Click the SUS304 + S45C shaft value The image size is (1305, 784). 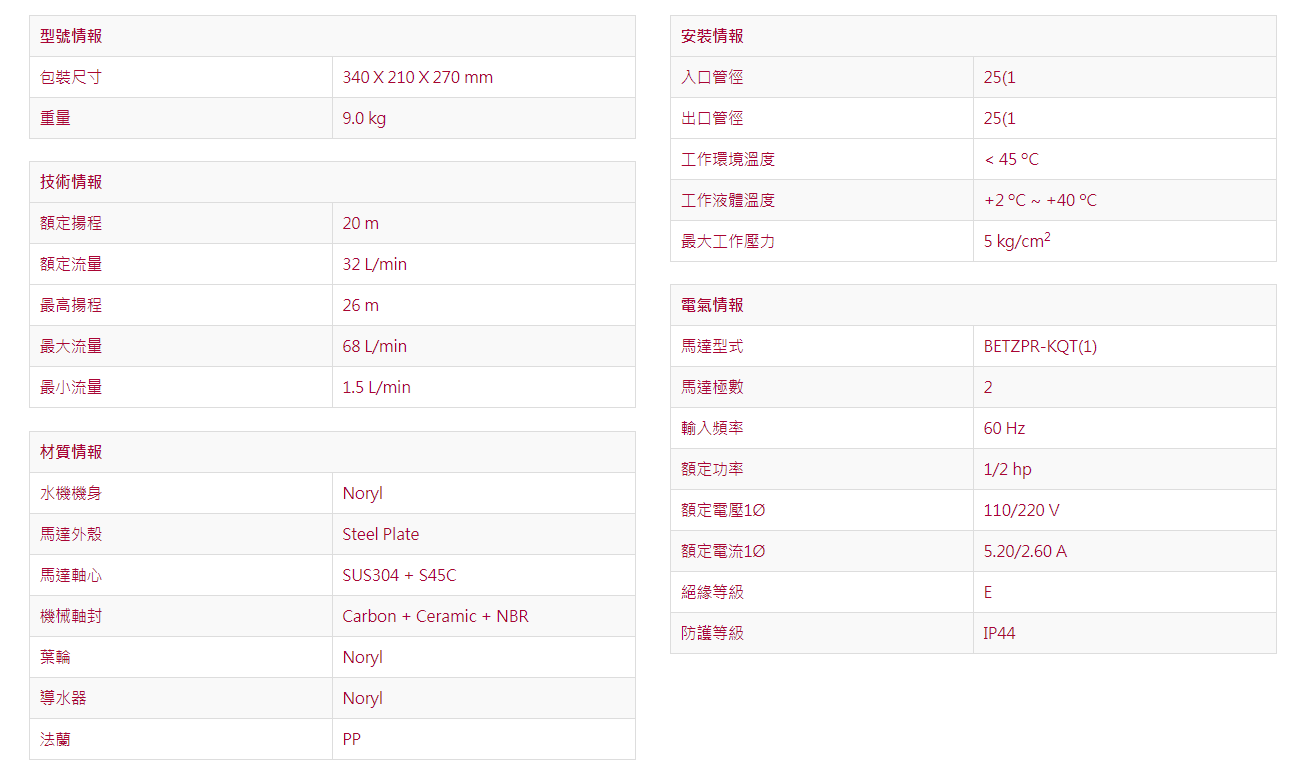[399, 575]
